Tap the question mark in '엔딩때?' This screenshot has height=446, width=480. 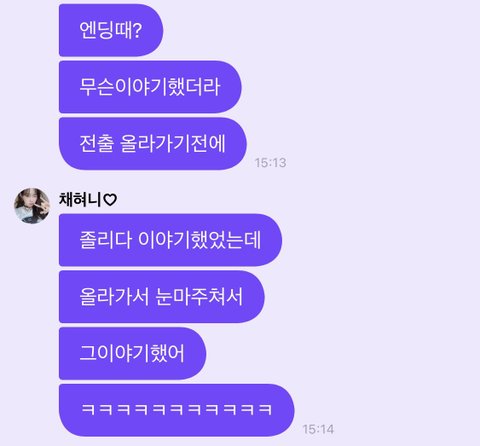(137, 30)
